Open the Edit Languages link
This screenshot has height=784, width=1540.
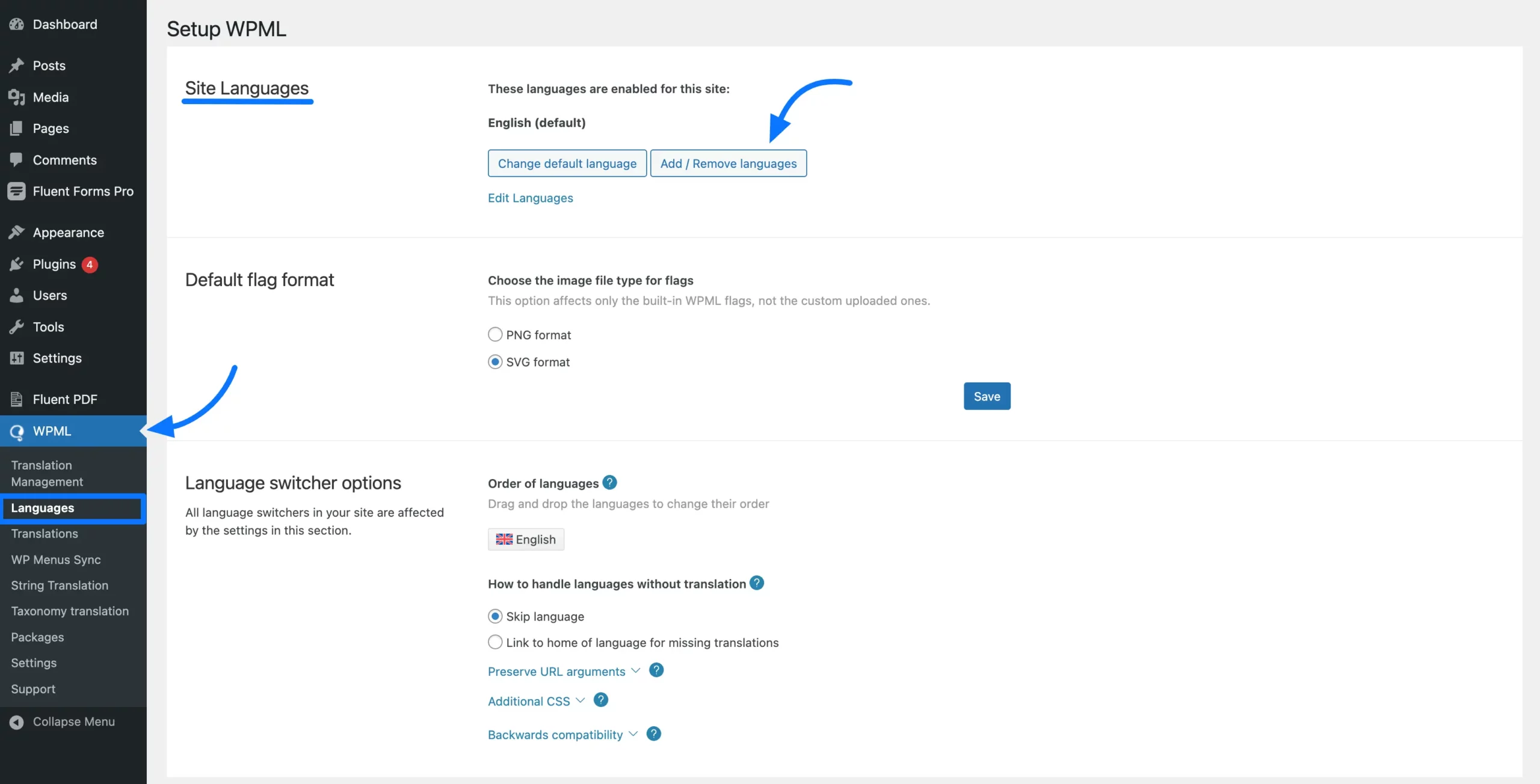coord(530,198)
